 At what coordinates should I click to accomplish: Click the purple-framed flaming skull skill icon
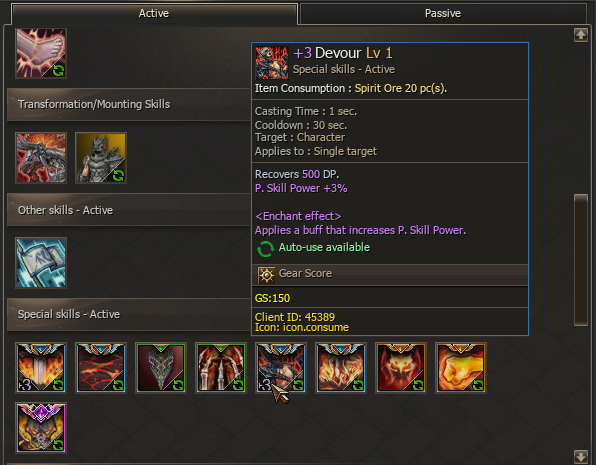click(41, 428)
